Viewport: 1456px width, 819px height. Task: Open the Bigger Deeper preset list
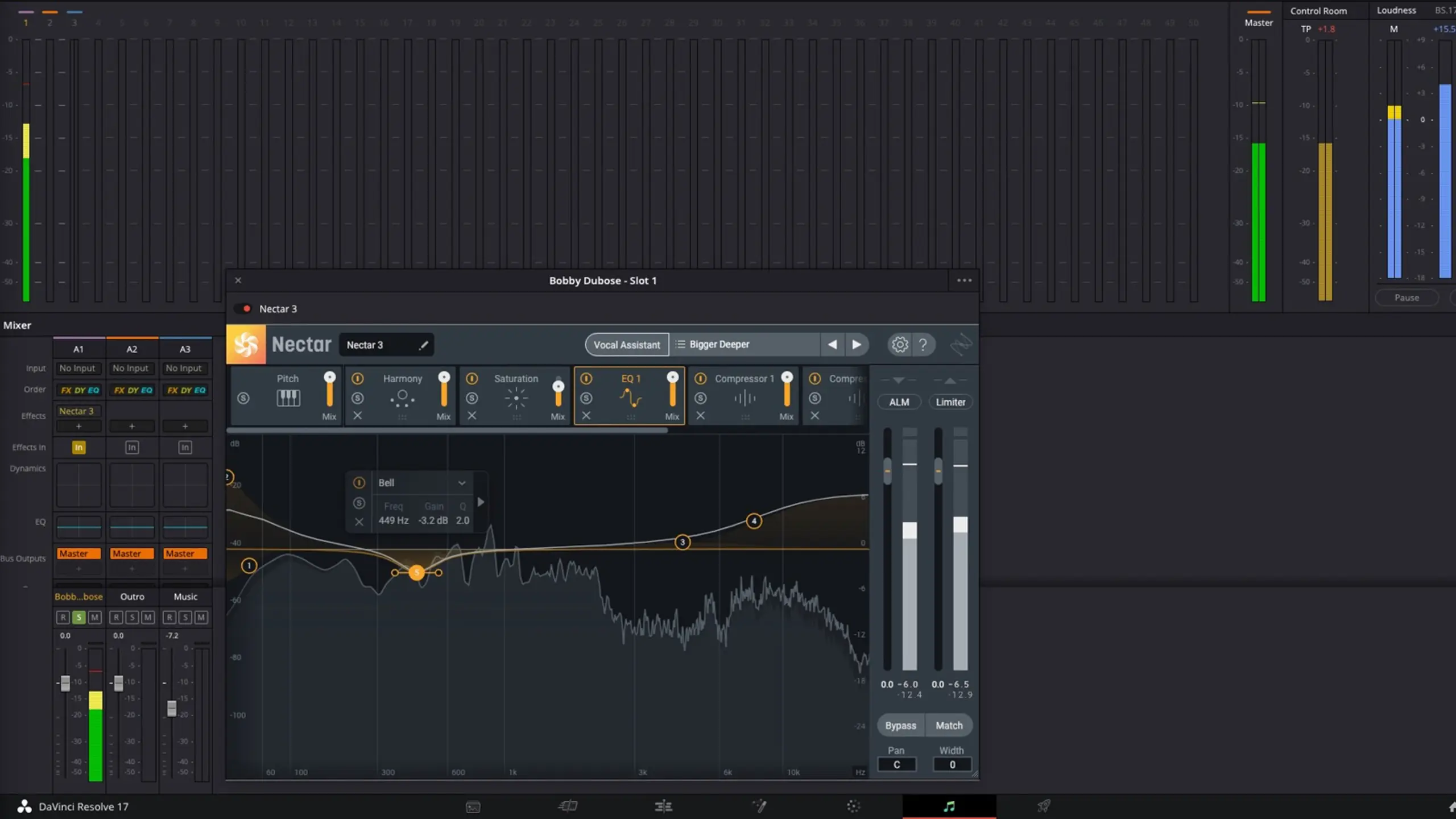pos(744,345)
